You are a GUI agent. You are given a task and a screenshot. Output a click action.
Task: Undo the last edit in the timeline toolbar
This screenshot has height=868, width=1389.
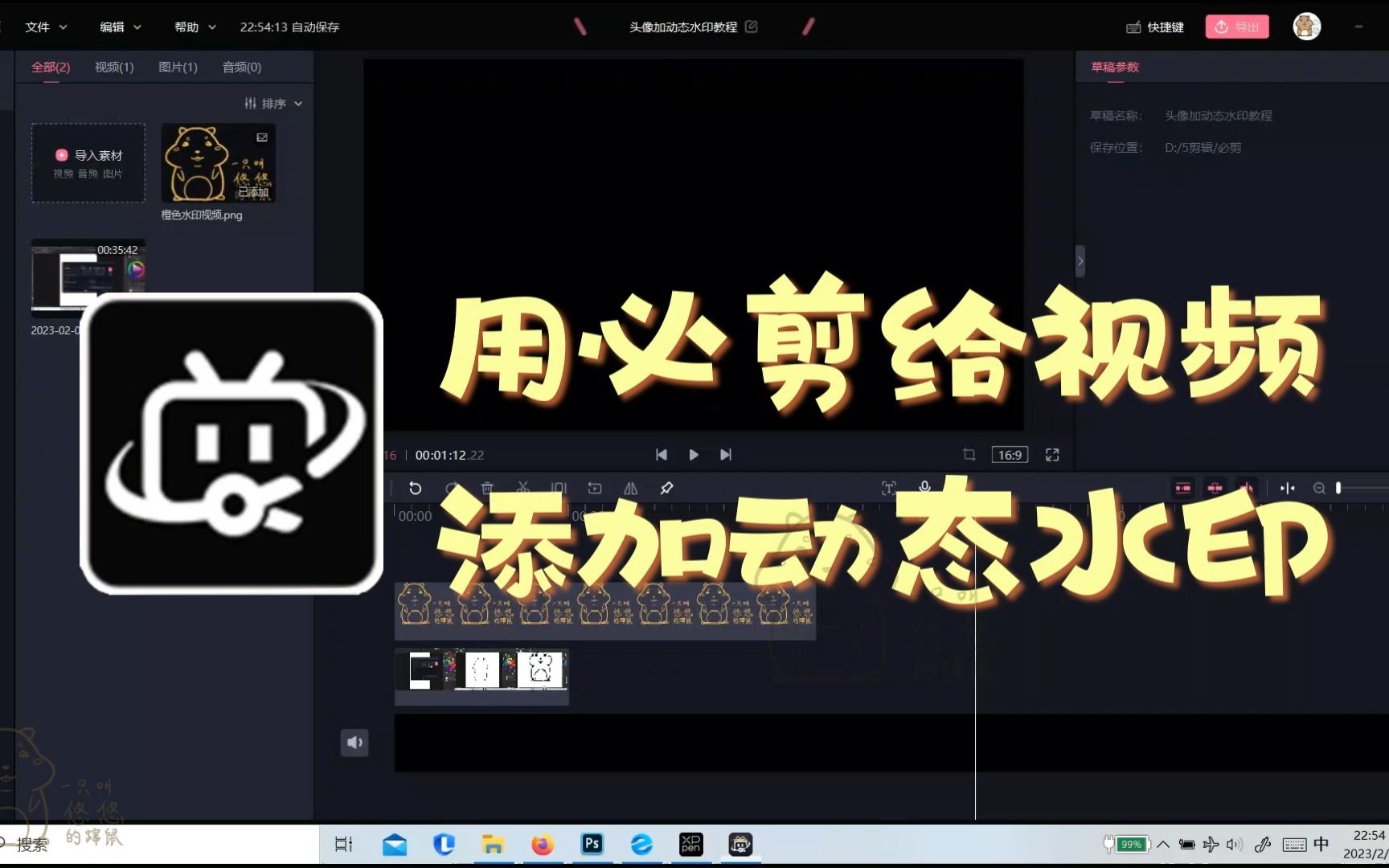[x=415, y=488]
